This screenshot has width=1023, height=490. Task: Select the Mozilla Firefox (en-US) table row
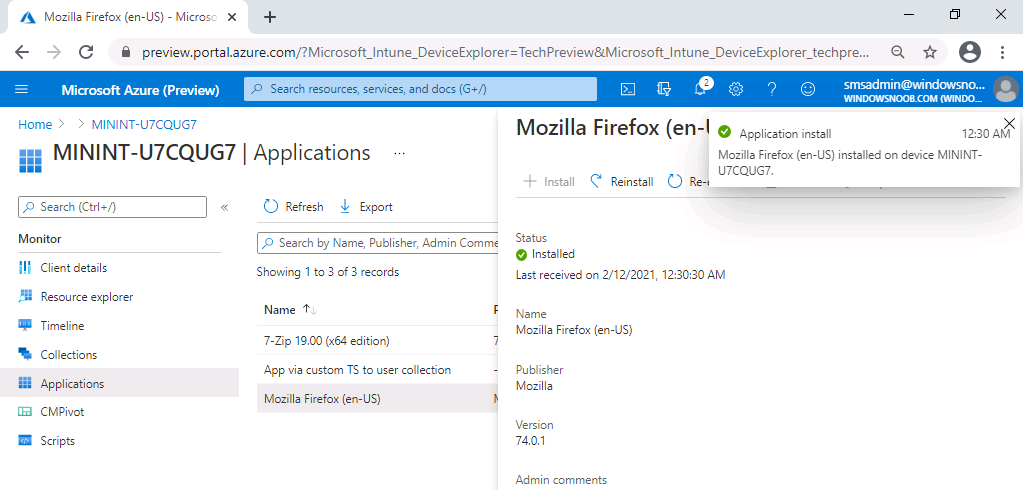(377, 398)
